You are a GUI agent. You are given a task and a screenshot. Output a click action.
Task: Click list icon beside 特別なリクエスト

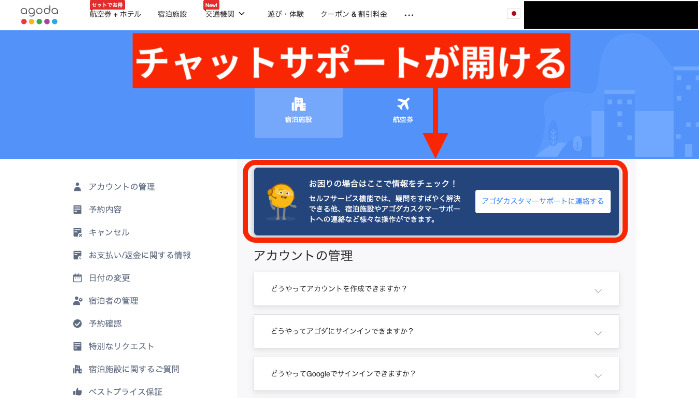(x=77, y=346)
